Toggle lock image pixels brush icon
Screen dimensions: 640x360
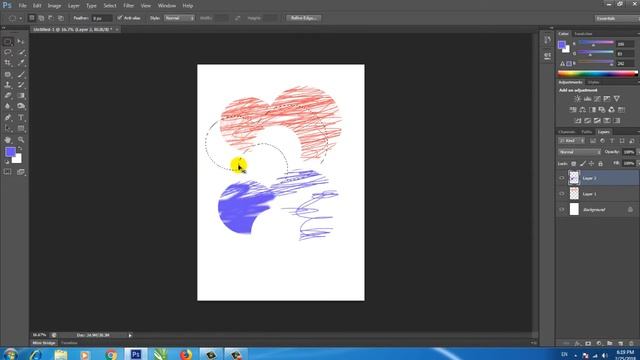point(583,164)
